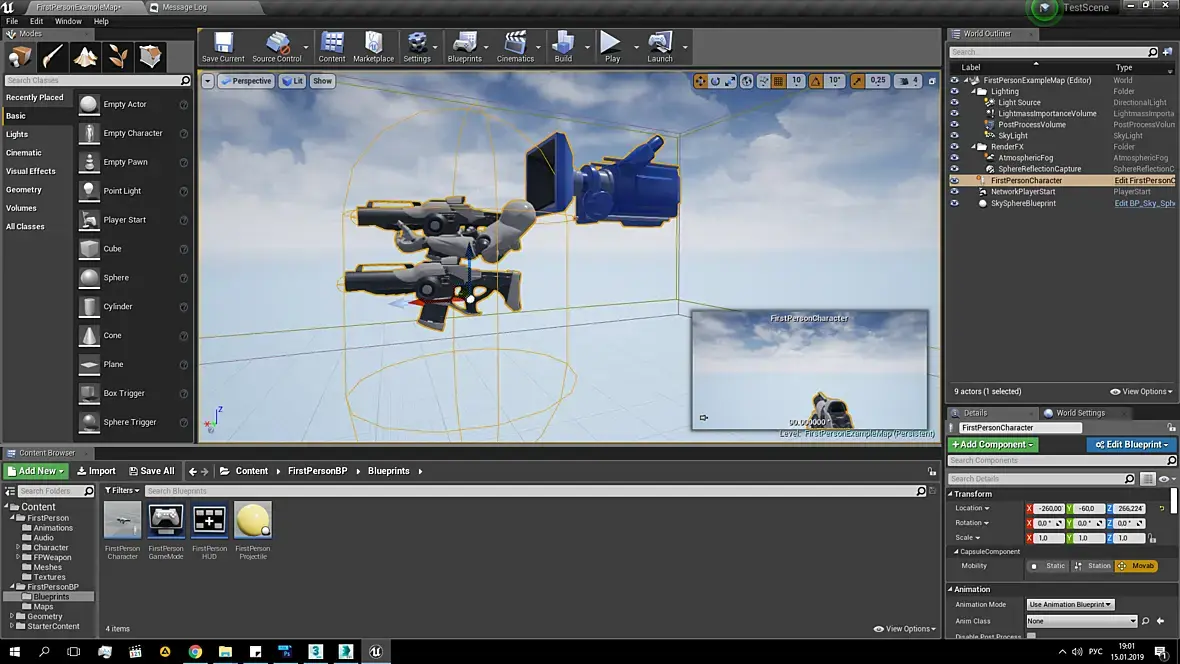1180x664 pixels.
Task: Click the Search Blueprints input field
Action: click(530, 491)
